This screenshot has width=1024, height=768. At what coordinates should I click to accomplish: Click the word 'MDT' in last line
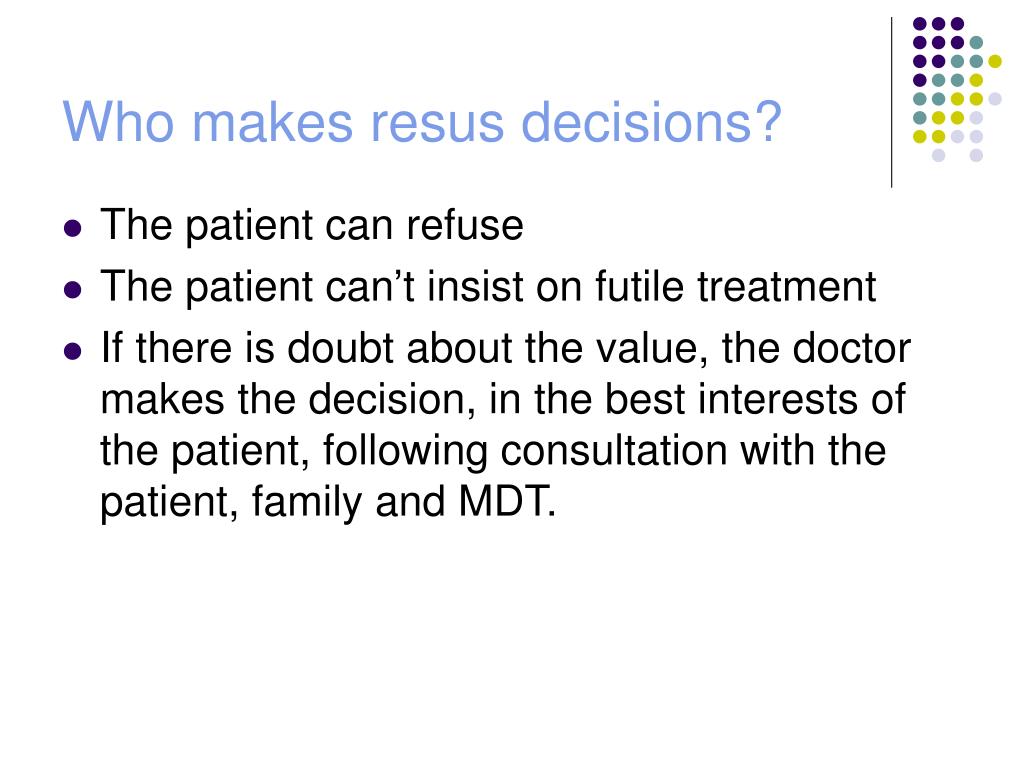[506, 502]
